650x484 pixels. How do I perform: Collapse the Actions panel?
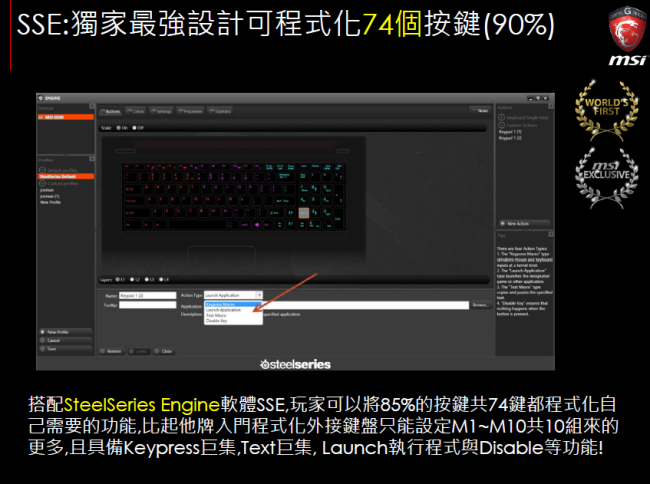click(x=551, y=106)
